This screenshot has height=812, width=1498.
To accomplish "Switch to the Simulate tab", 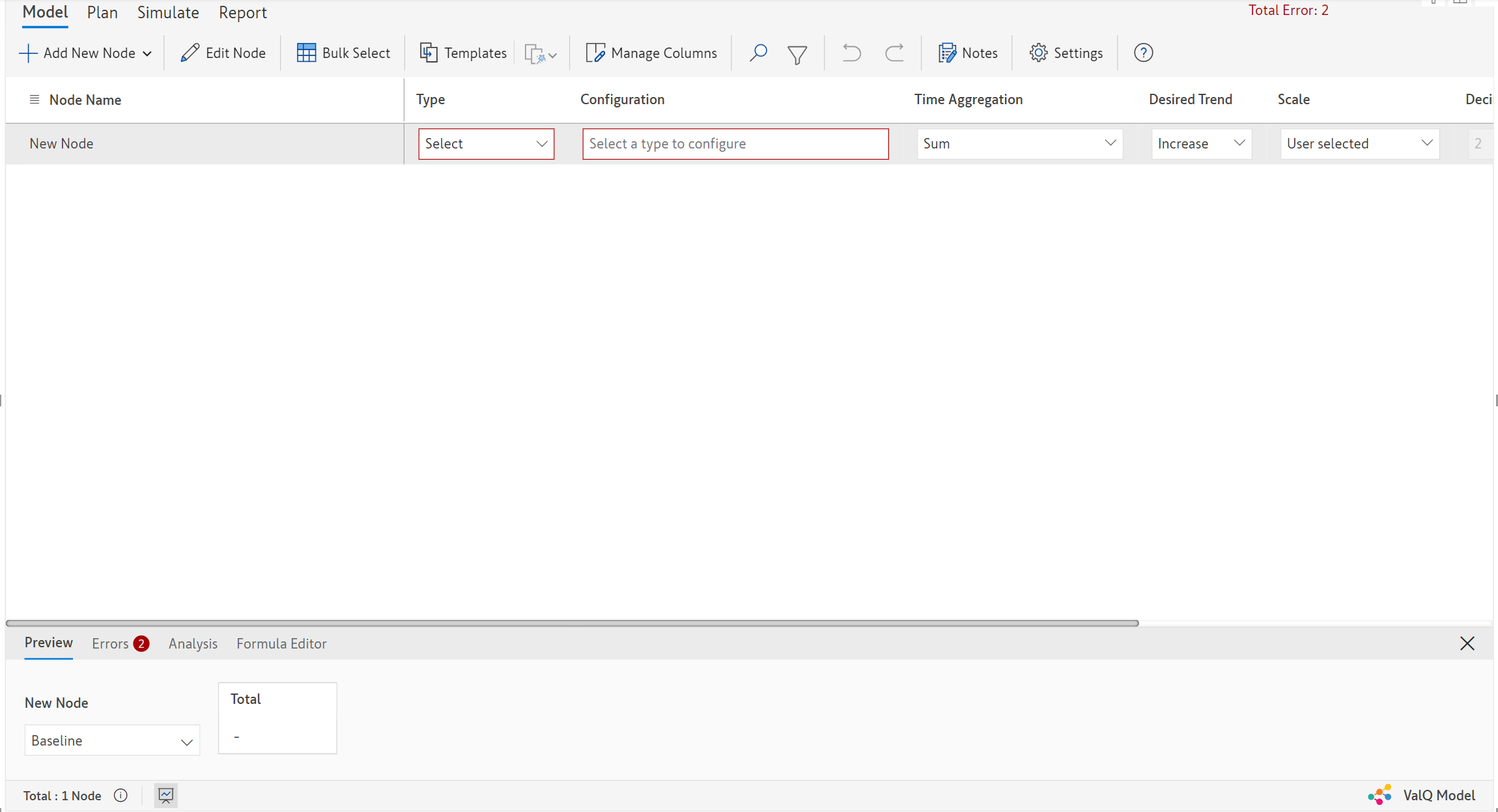I will [168, 13].
